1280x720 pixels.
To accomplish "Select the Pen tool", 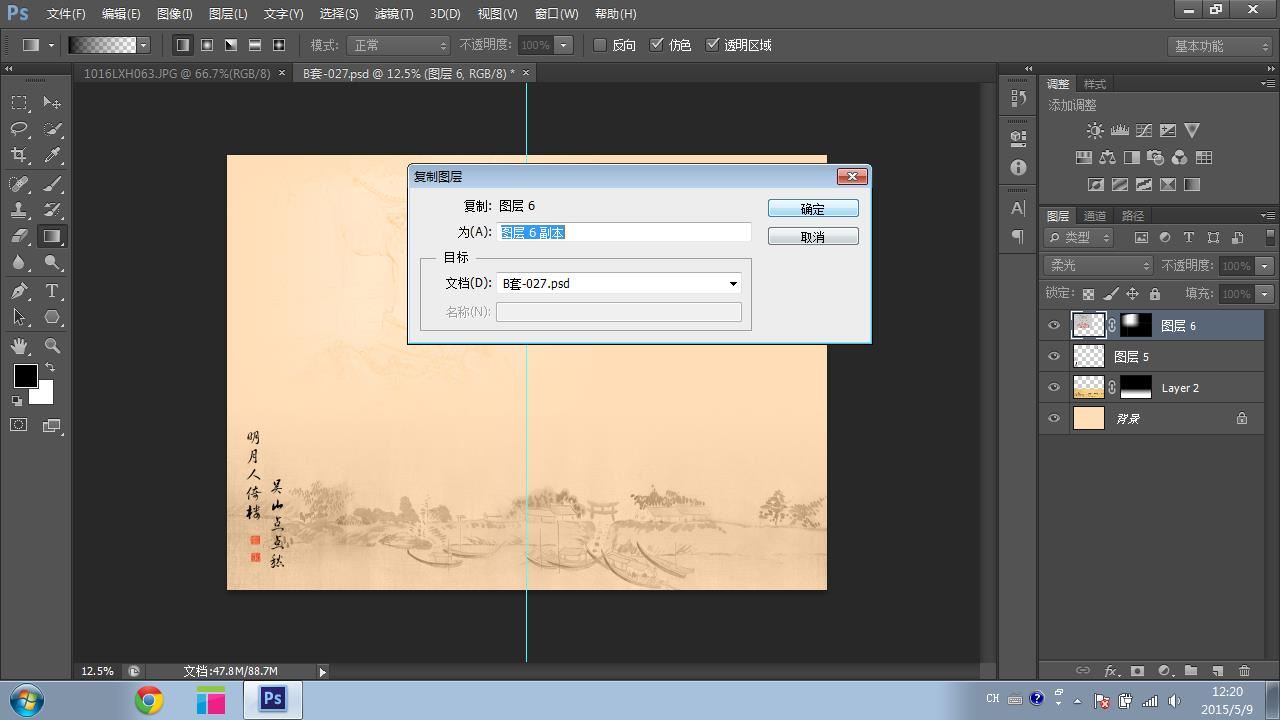I will click(19, 291).
